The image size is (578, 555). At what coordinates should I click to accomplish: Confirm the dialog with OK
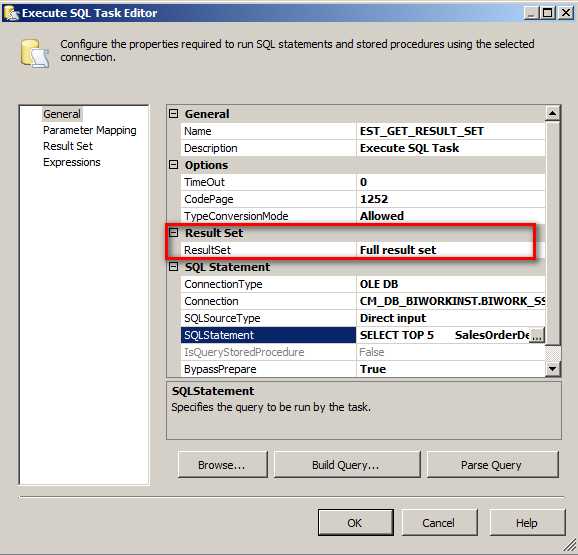click(x=355, y=523)
